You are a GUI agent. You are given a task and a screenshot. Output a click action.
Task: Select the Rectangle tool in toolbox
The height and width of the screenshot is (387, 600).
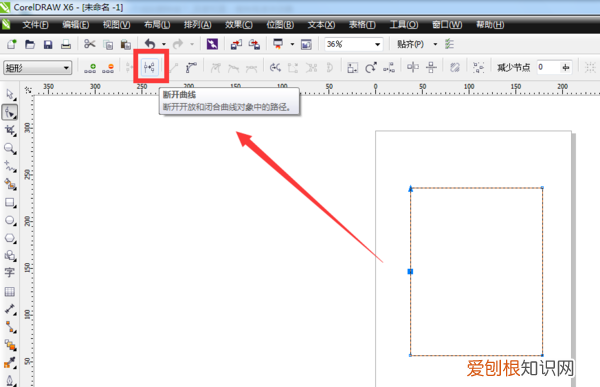click(x=10, y=202)
